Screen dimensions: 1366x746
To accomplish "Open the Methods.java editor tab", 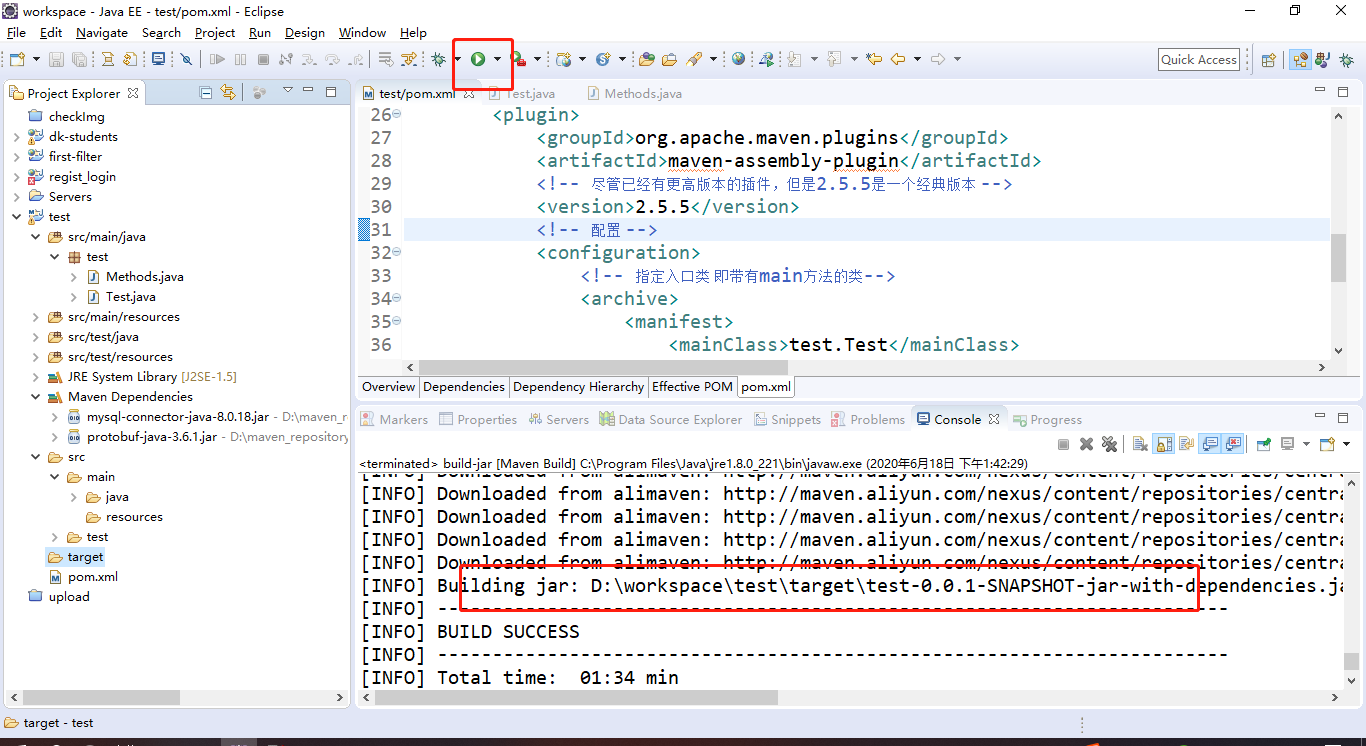I will (642, 93).
